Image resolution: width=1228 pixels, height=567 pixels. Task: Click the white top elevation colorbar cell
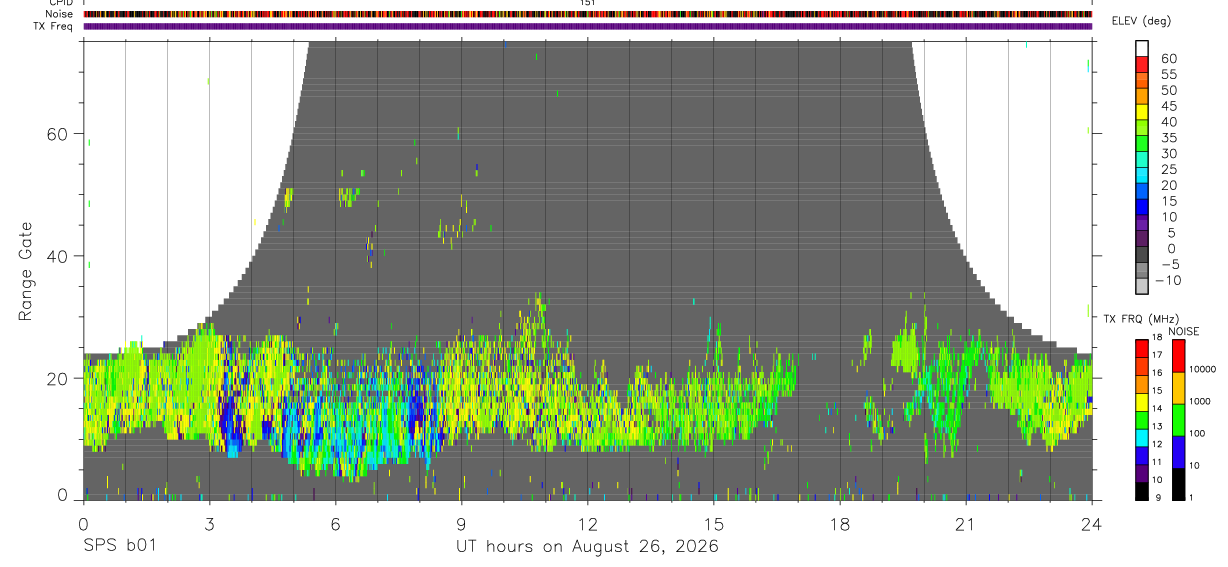click(x=1142, y=48)
